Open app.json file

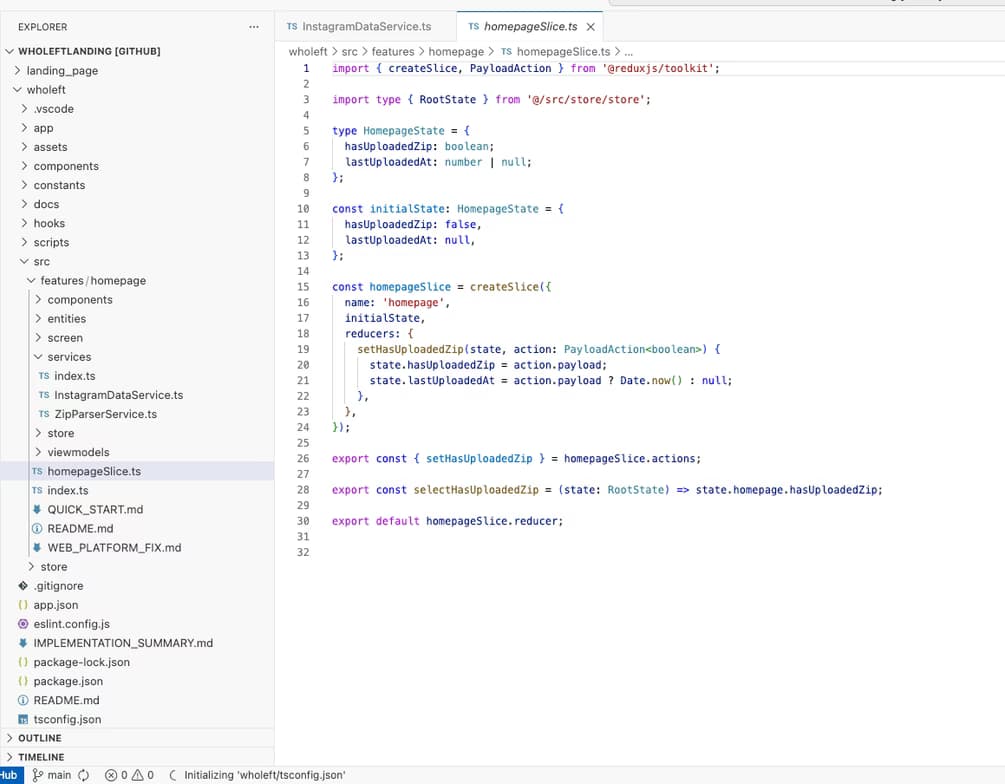[56, 605]
